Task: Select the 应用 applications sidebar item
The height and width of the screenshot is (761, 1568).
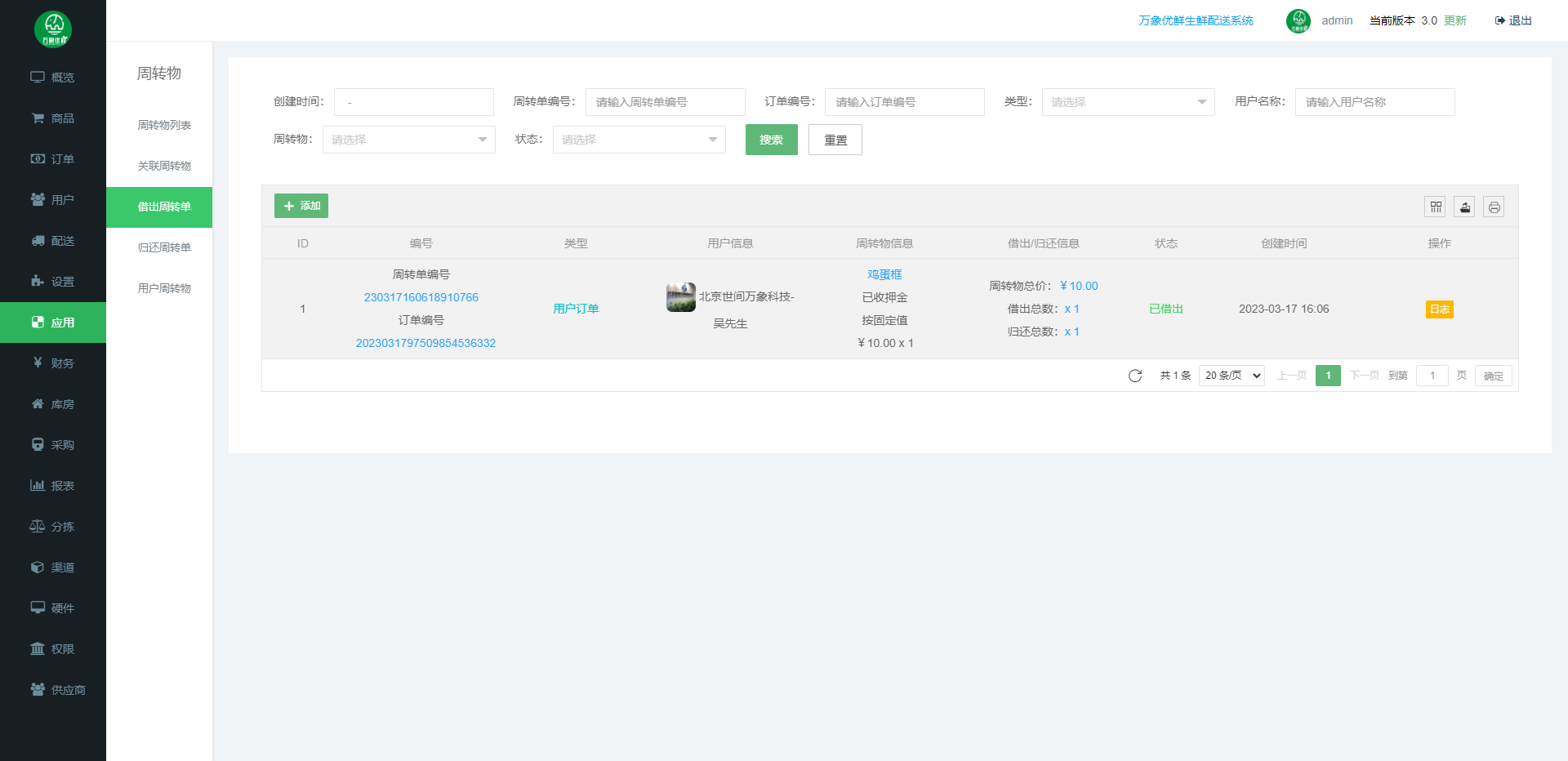Action: (53, 323)
